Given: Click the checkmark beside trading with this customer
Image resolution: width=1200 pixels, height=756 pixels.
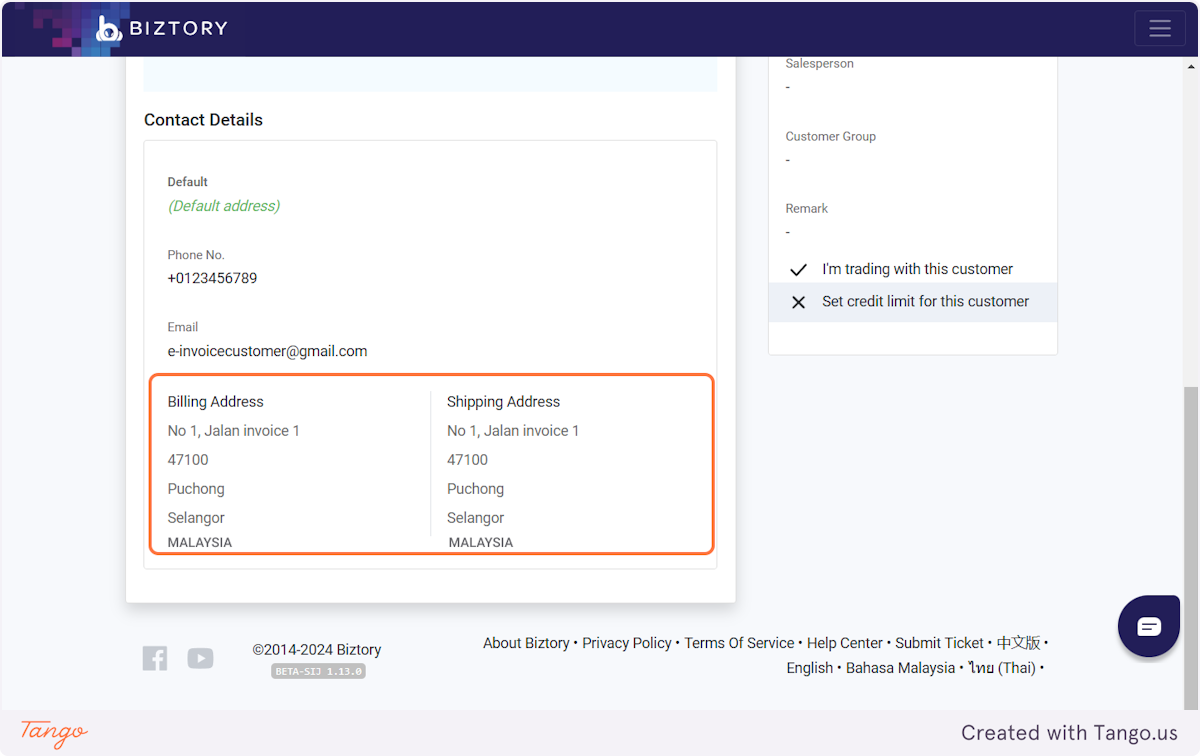Looking at the screenshot, I should click(798, 270).
